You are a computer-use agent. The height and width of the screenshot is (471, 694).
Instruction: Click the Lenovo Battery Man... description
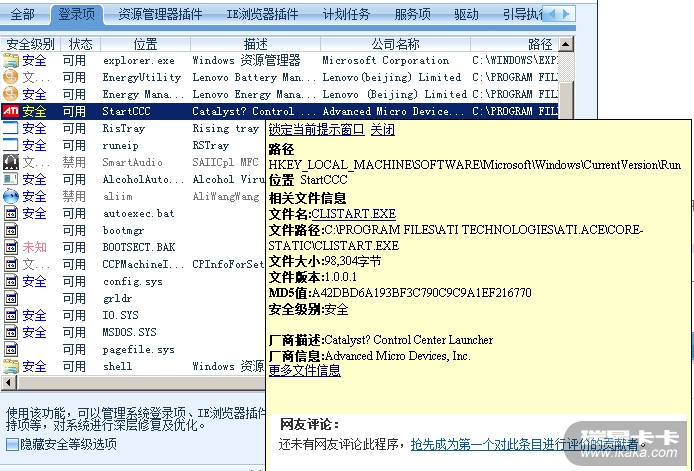pyautogui.click(x=254, y=77)
